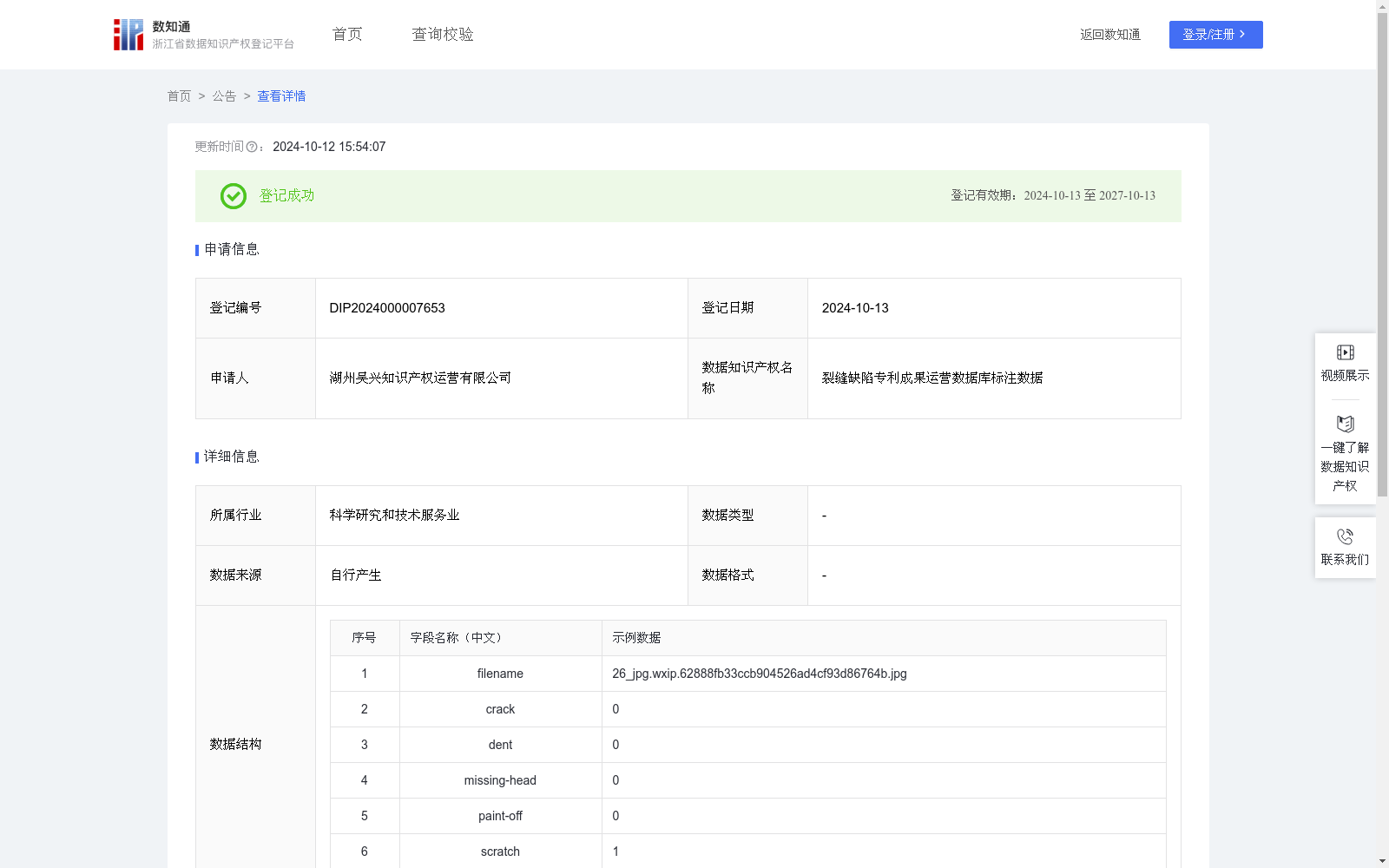Click the green 登记成功 checkmark icon
This screenshot has width=1389, height=868.
tap(234, 196)
